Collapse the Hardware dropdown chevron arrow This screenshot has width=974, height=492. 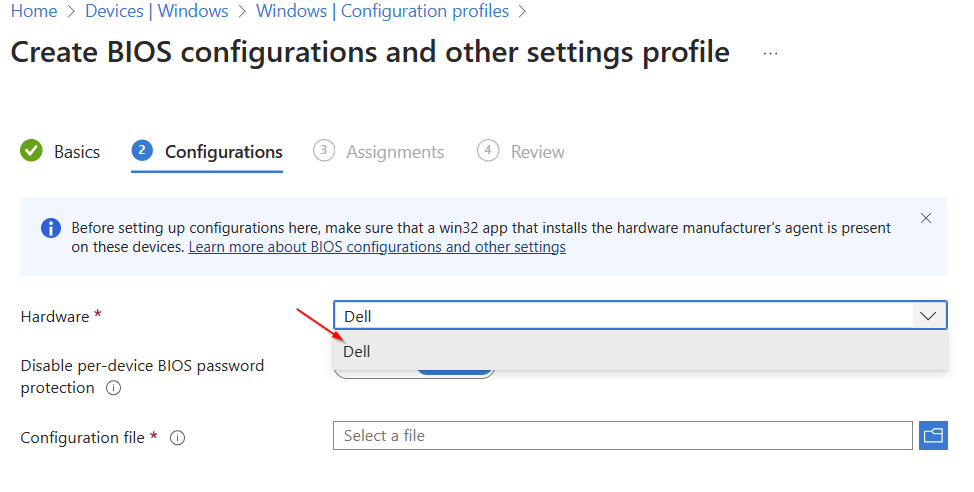(x=928, y=316)
